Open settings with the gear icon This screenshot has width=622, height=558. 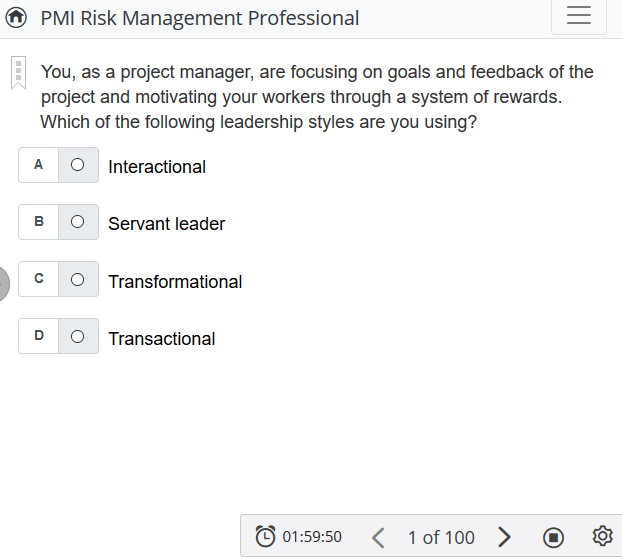pos(602,537)
